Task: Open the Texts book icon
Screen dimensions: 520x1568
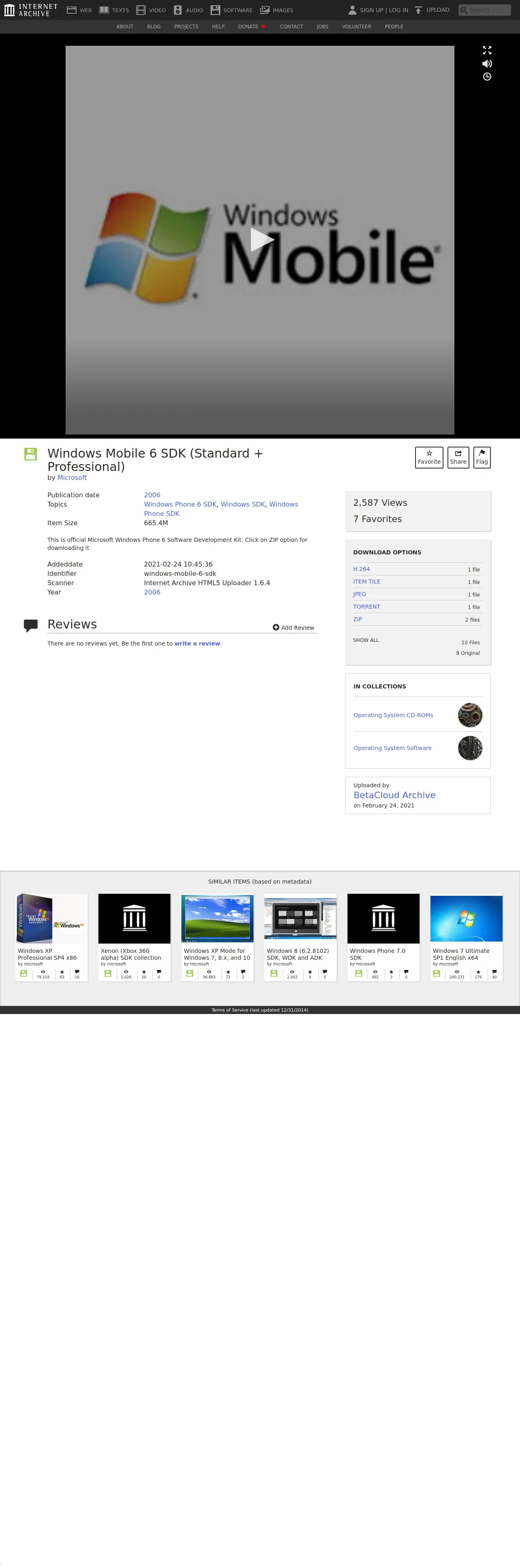Action: click(104, 10)
